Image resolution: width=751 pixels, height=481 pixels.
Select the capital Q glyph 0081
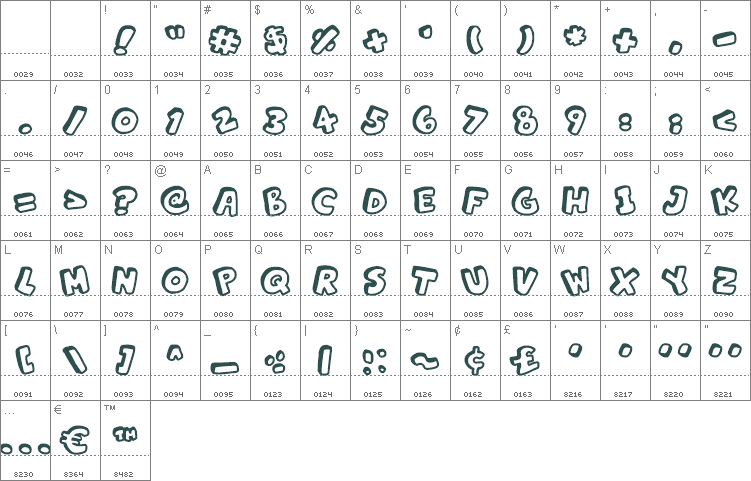275,281
